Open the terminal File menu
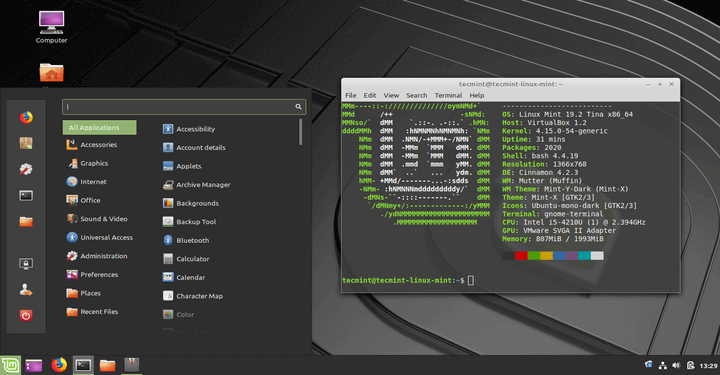Screen dimensions: 720x375 [x=351, y=95]
